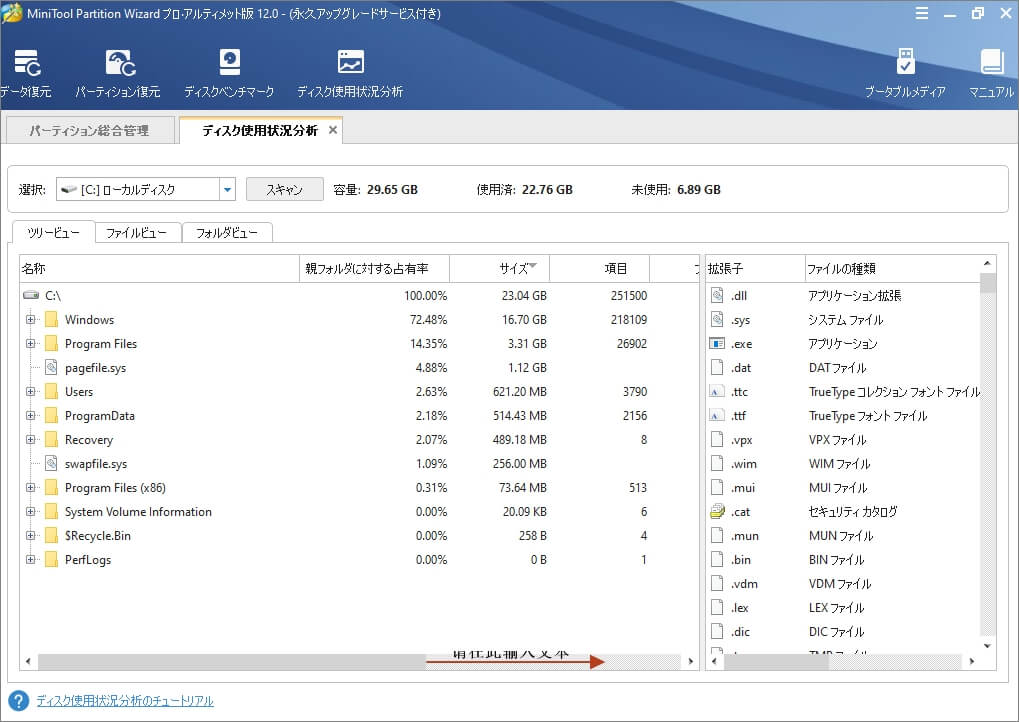This screenshot has width=1019, height=722.
Task: Click right arrow of tree list scrollbar
Action: (x=690, y=662)
